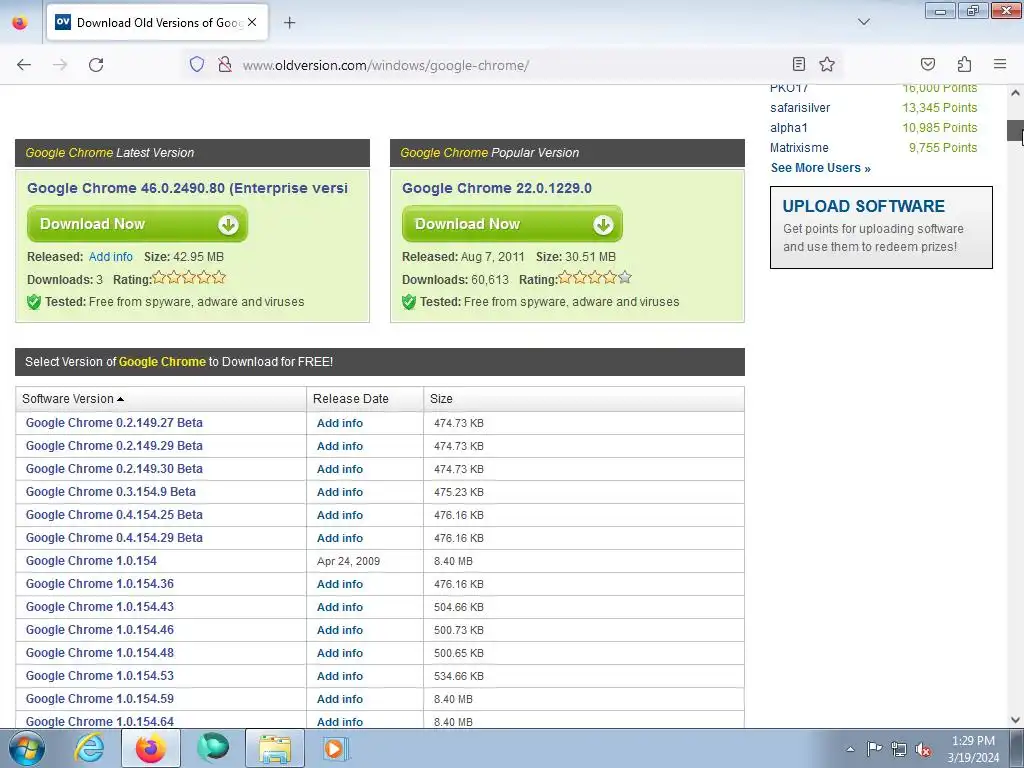Click the Tested shield icon under Popular Version
The height and width of the screenshot is (768, 1024).
tap(409, 302)
